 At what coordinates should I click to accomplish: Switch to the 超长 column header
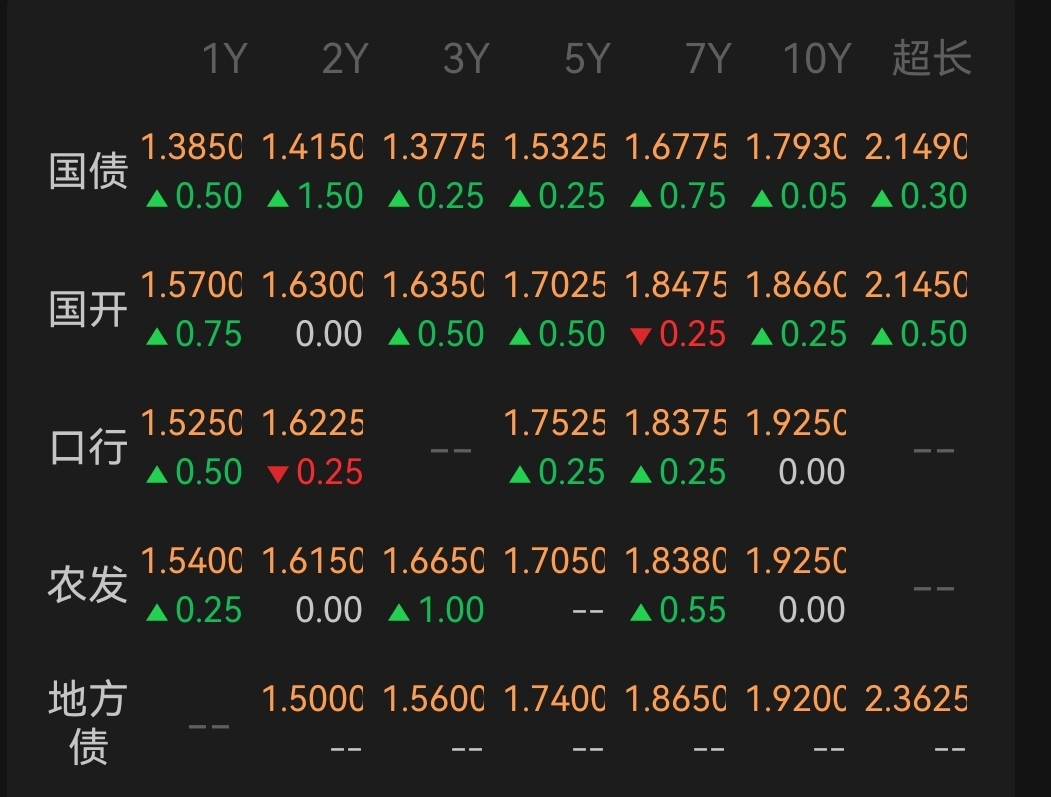click(931, 60)
